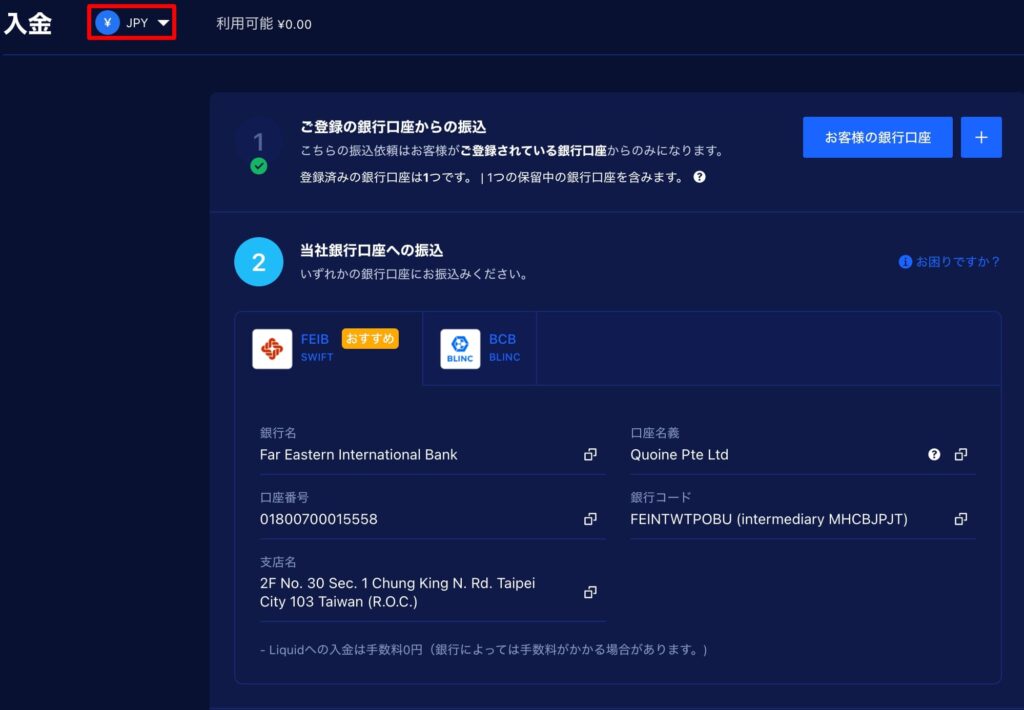
Task: Select the FEIB SWIFT tab
Action: (x=329, y=348)
